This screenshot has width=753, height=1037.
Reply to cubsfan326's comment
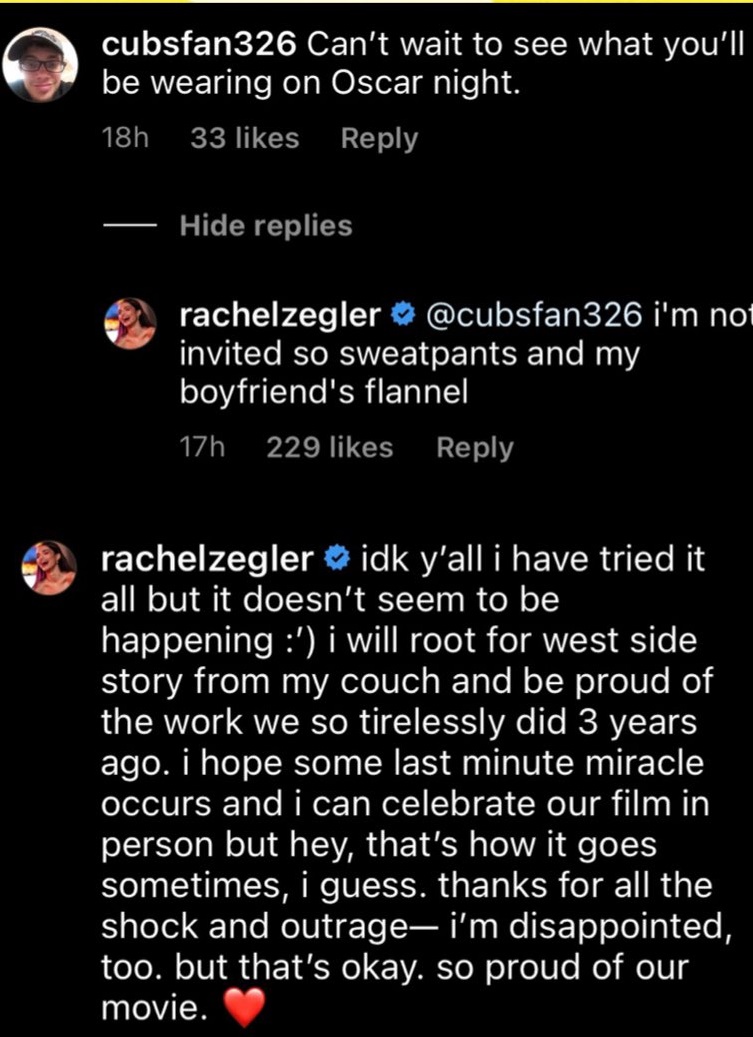click(379, 138)
